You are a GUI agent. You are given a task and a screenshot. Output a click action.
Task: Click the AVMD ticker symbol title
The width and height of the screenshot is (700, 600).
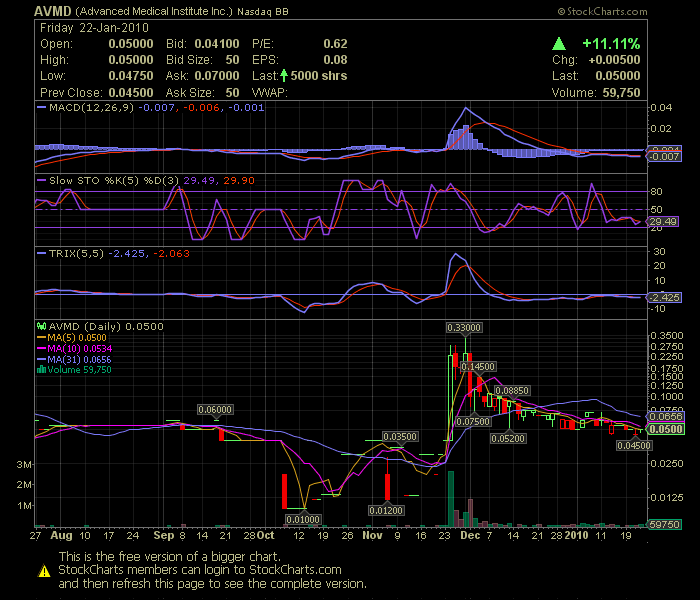pyautogui.click(x=53, y=11)
